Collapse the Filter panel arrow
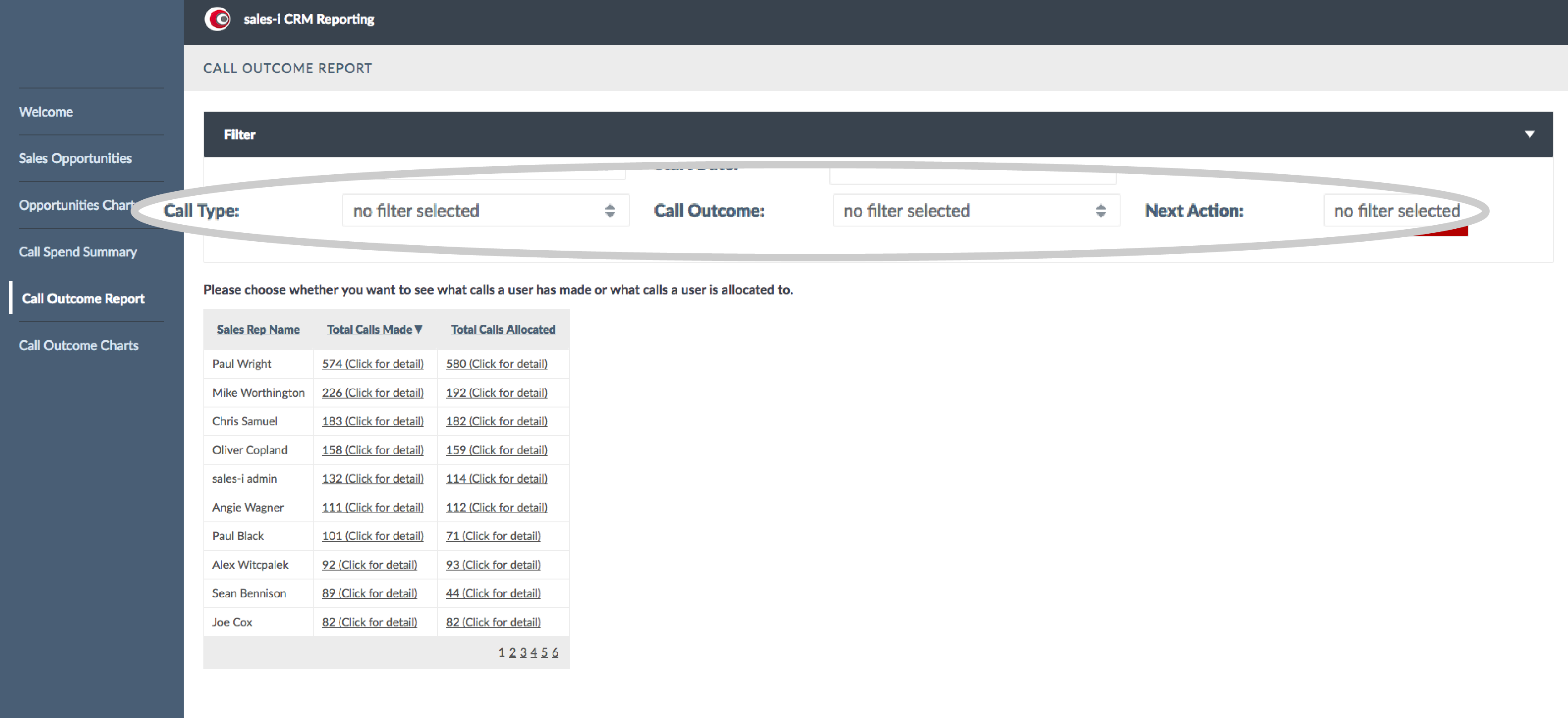The image size is (1568, 718). pos(1529,134)
